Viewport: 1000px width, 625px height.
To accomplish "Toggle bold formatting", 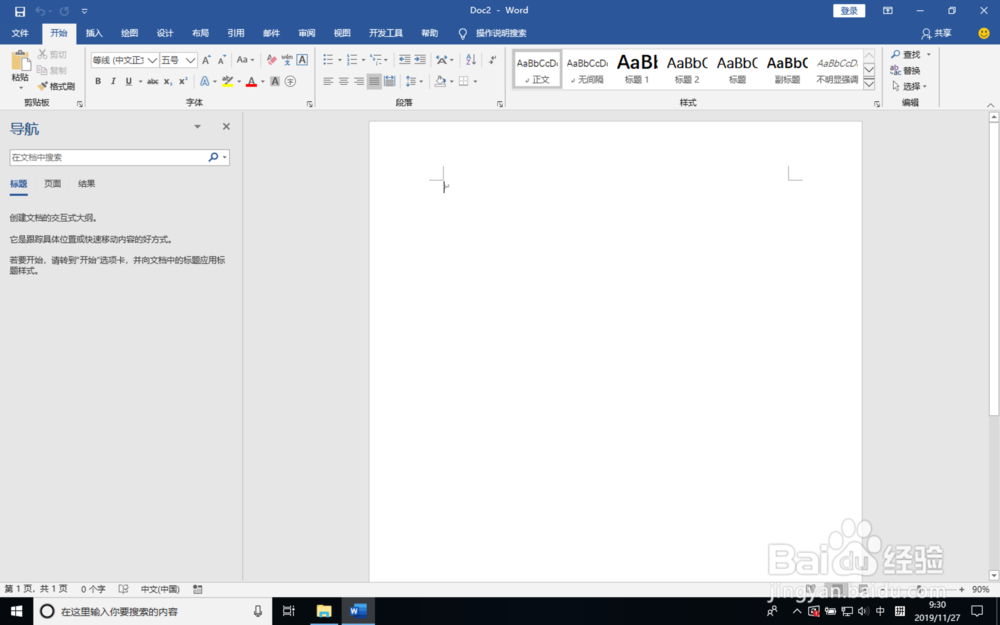I will coord(98,81).
